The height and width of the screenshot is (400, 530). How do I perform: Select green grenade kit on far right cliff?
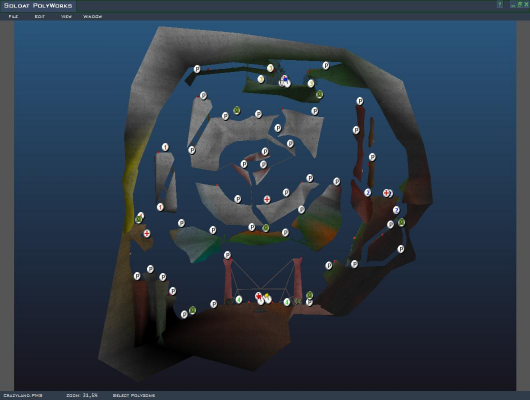[401, 222]
